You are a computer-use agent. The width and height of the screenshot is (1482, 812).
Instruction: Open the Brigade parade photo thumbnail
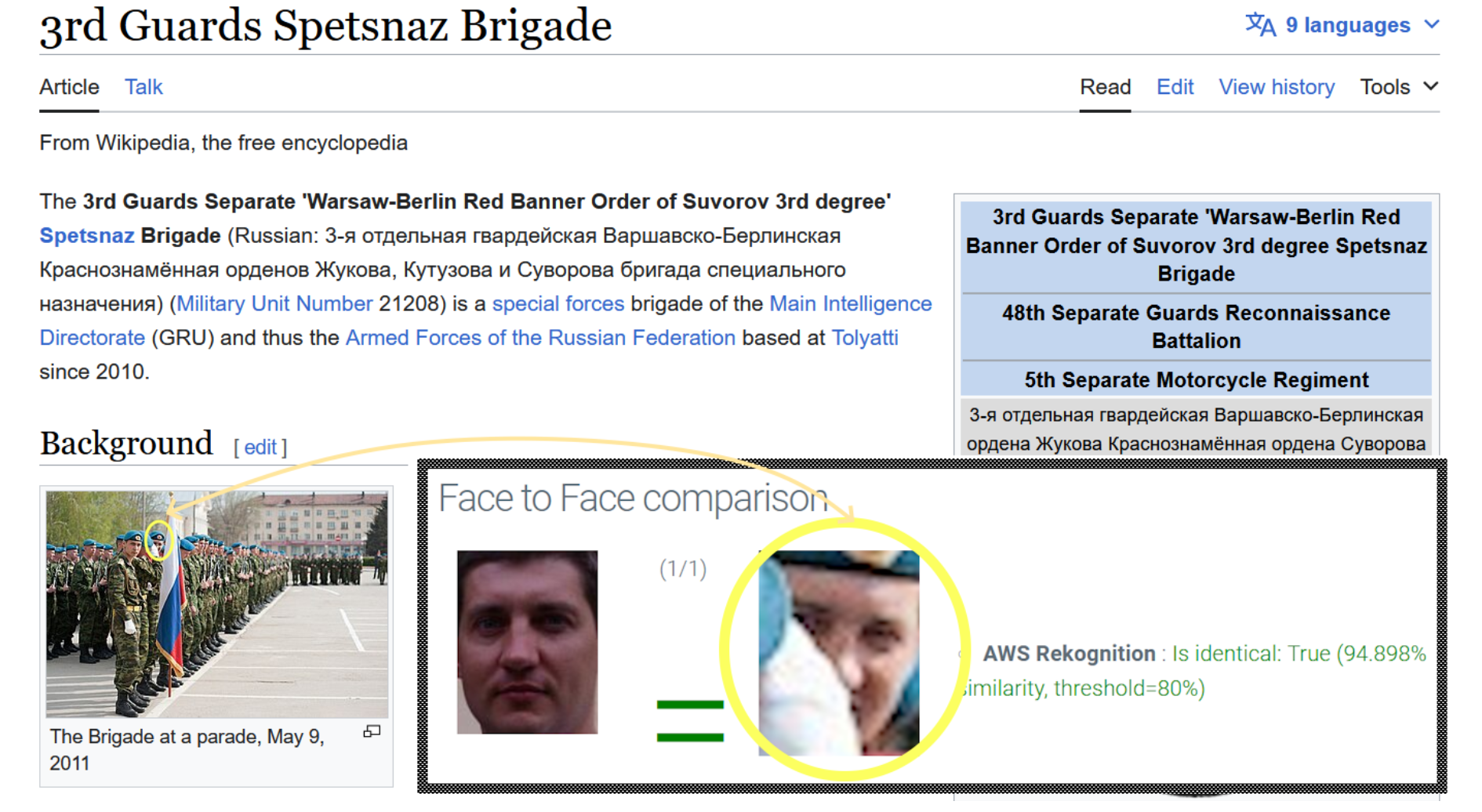(216, 604)
